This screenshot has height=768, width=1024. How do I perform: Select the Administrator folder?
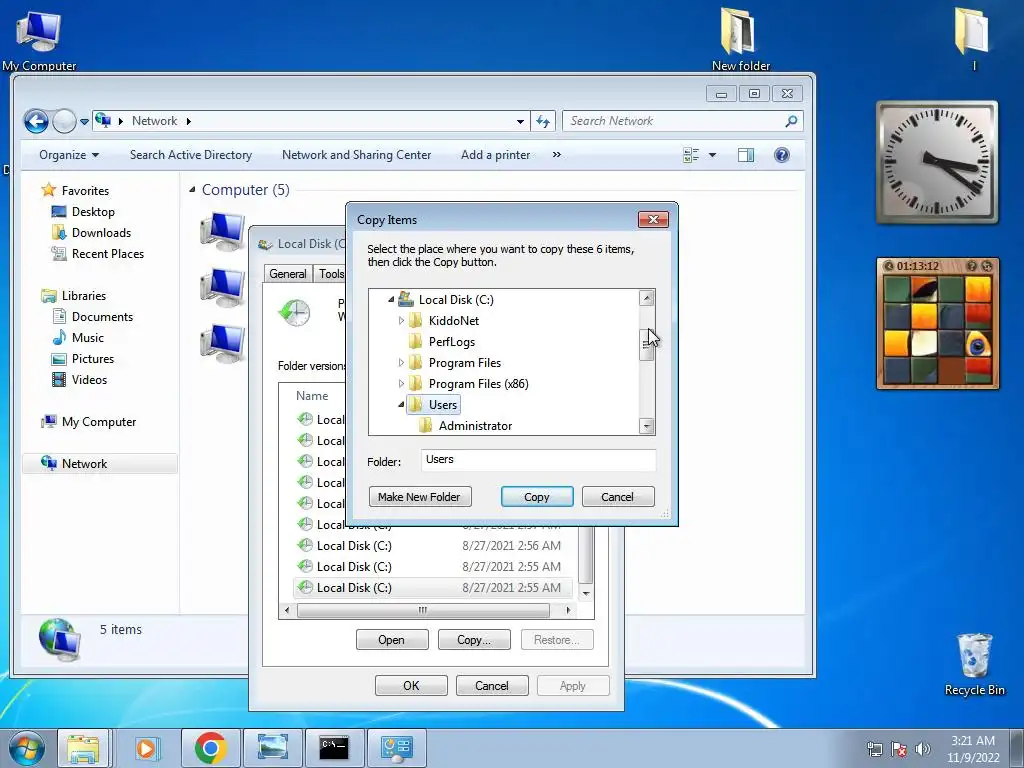tap(475, 426)
